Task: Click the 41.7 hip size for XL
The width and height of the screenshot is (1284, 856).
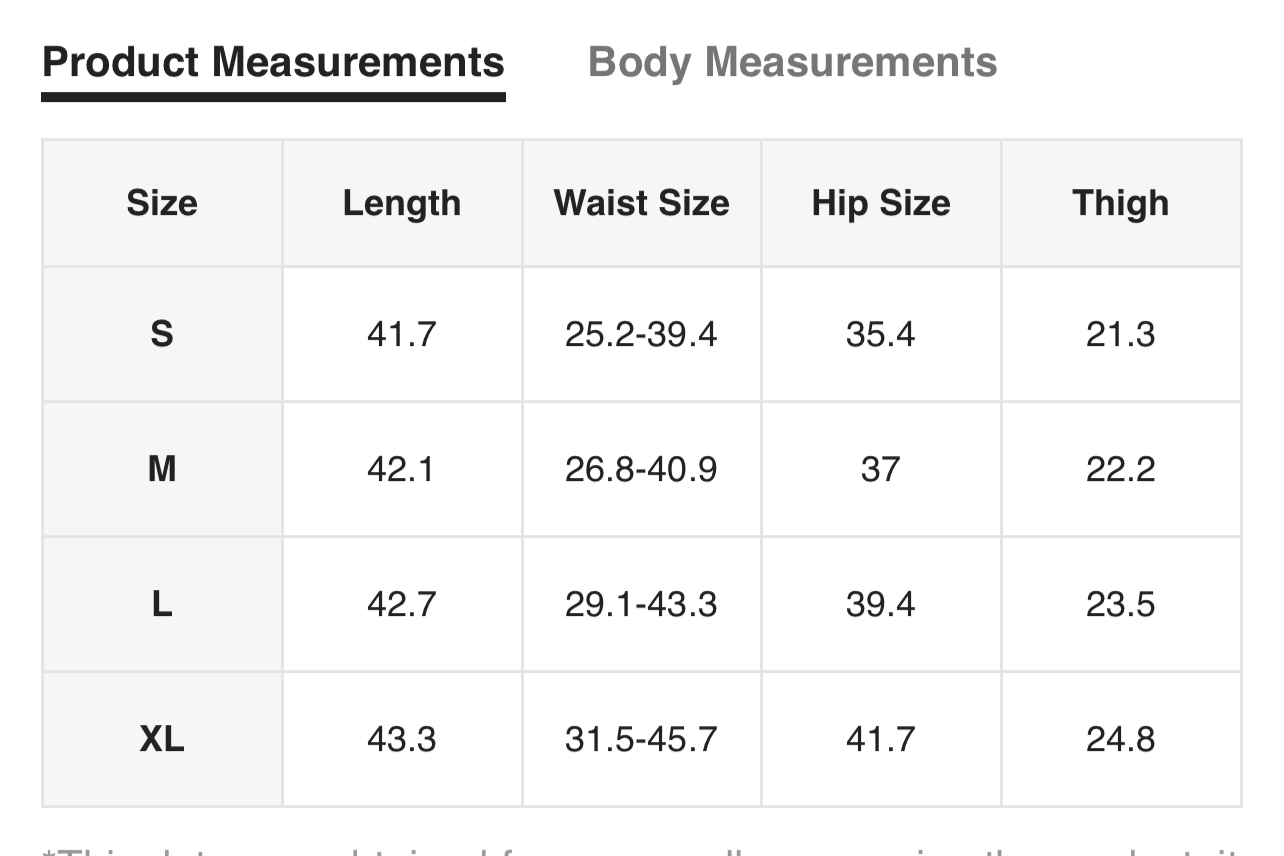Action: [x=881, y=739]
